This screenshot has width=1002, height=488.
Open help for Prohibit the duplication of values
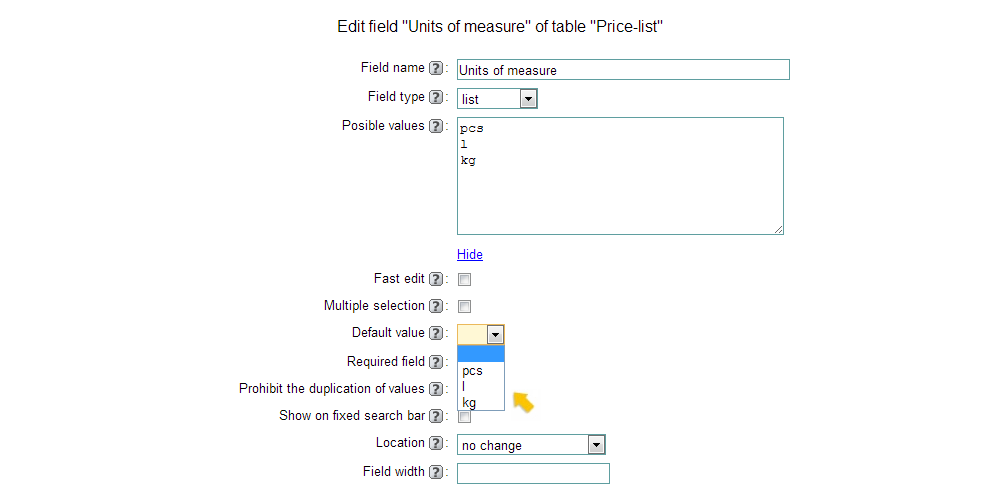(435, 389)
